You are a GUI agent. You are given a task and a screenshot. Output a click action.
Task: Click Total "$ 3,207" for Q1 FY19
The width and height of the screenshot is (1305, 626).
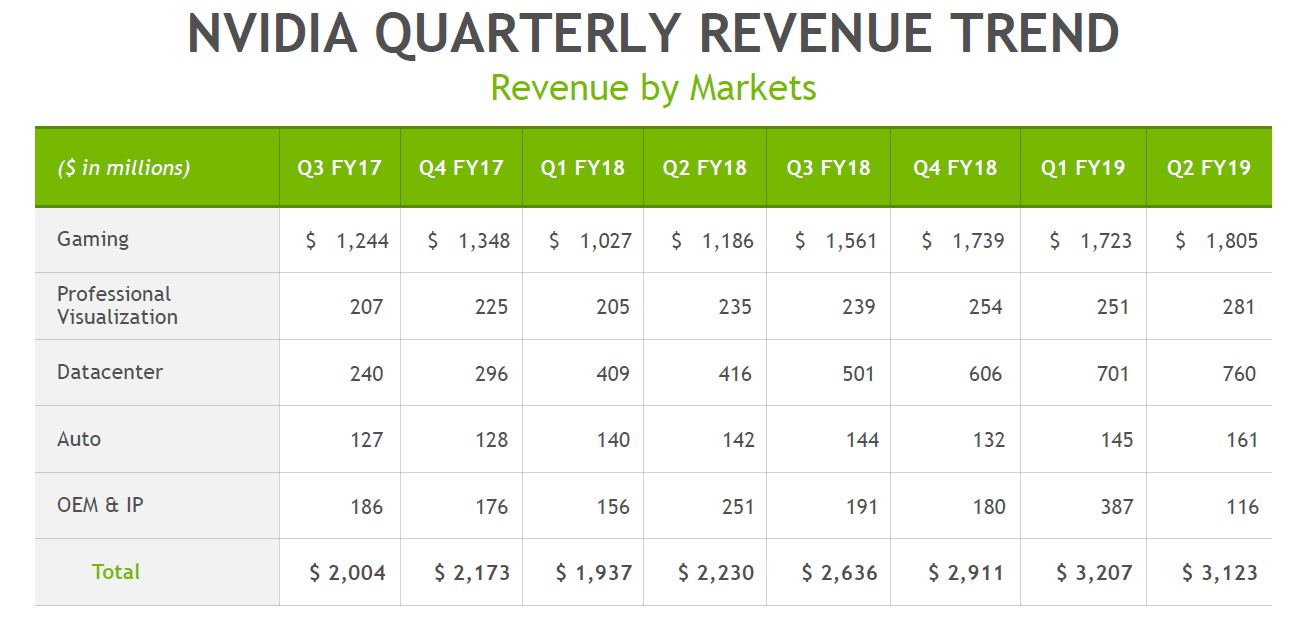point(1094,573)
